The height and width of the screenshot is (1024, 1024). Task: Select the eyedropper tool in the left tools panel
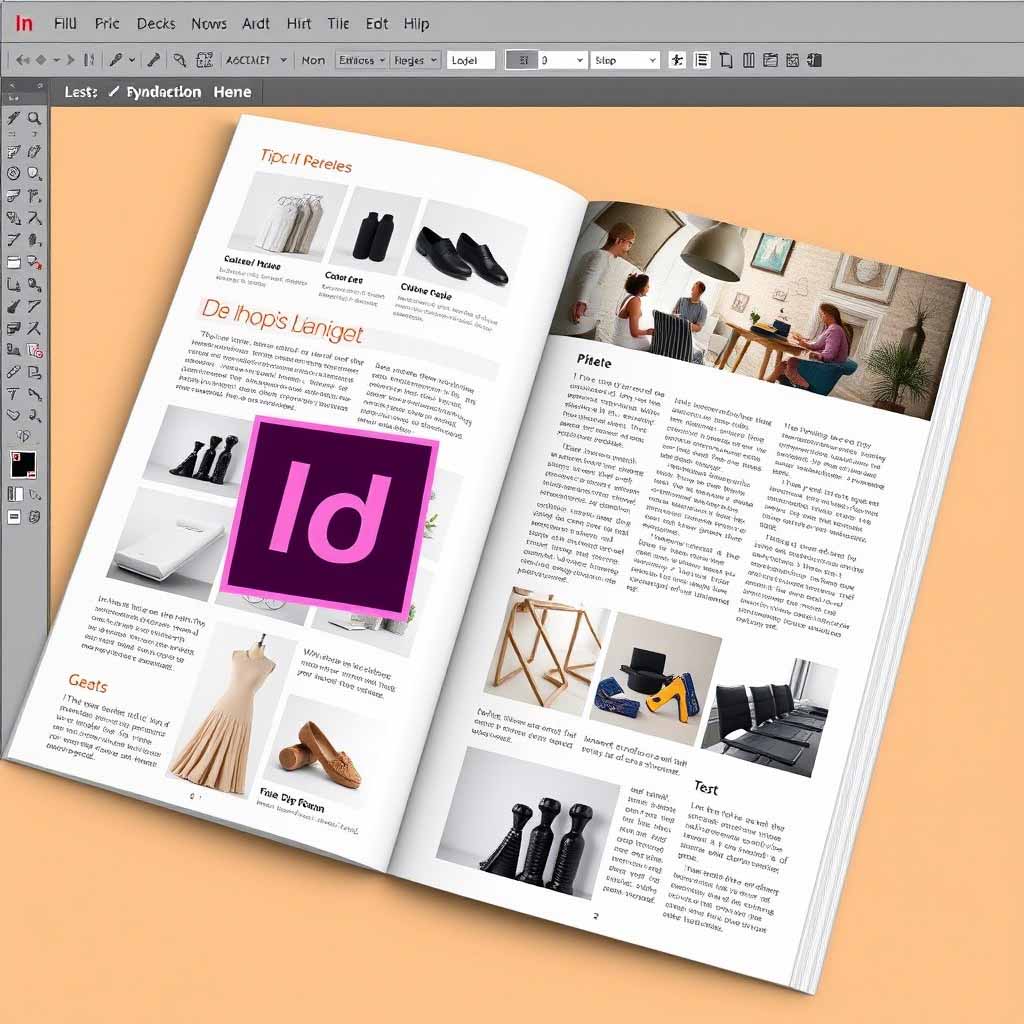[13, 372]
